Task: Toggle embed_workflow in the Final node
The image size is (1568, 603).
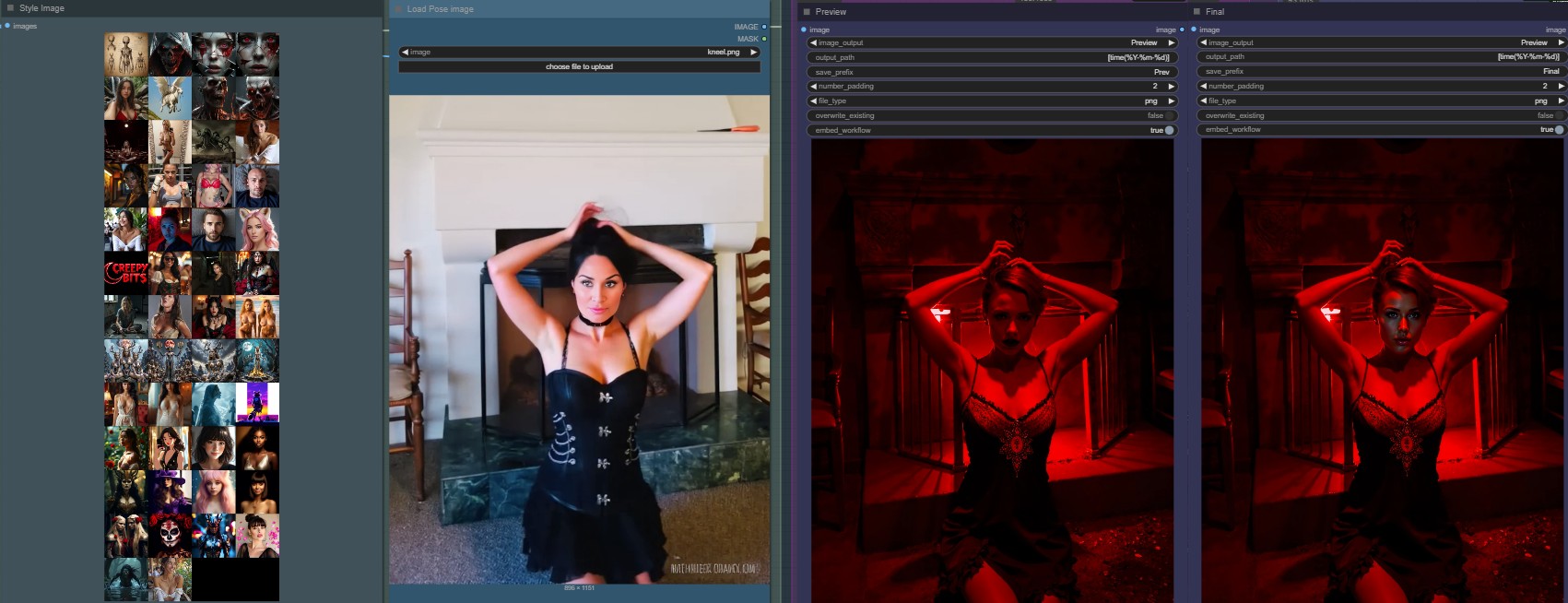Action: [1559, 130]
